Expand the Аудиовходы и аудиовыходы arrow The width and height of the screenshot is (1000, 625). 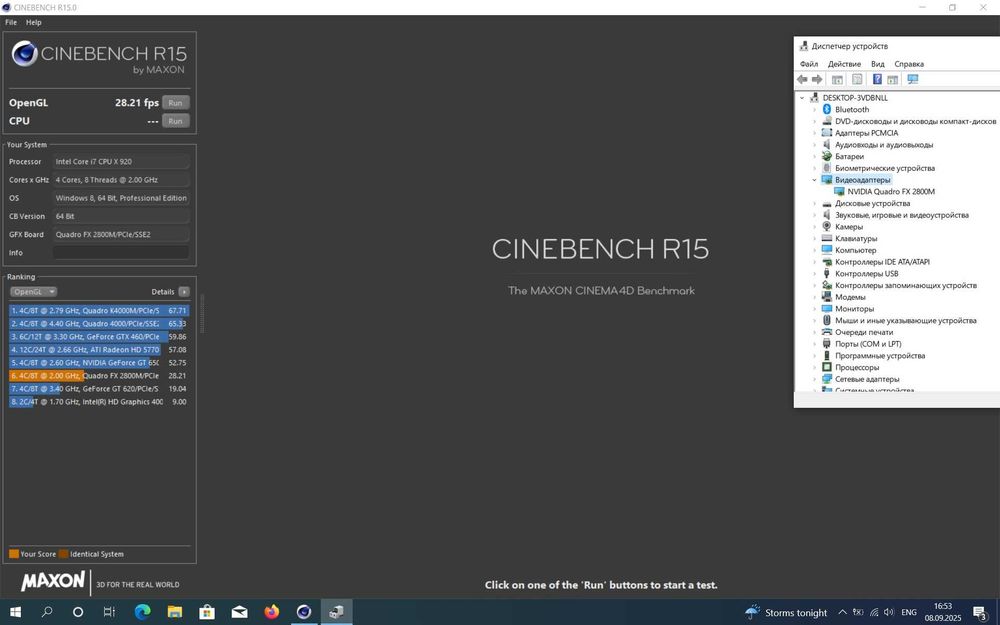pos(814,145)
